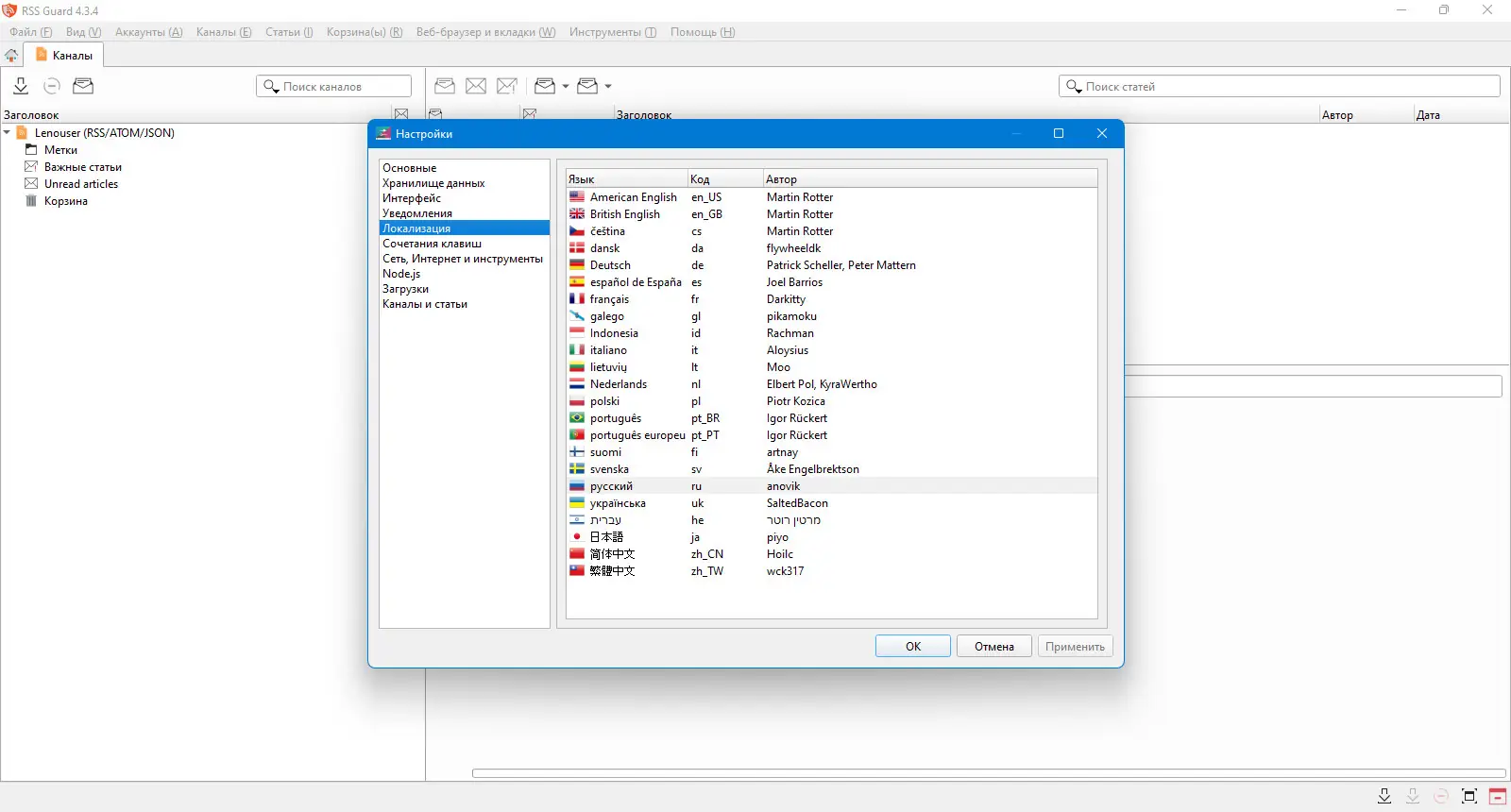
Task: Select the Nederlands language row
Action: [x=832, y=384]
